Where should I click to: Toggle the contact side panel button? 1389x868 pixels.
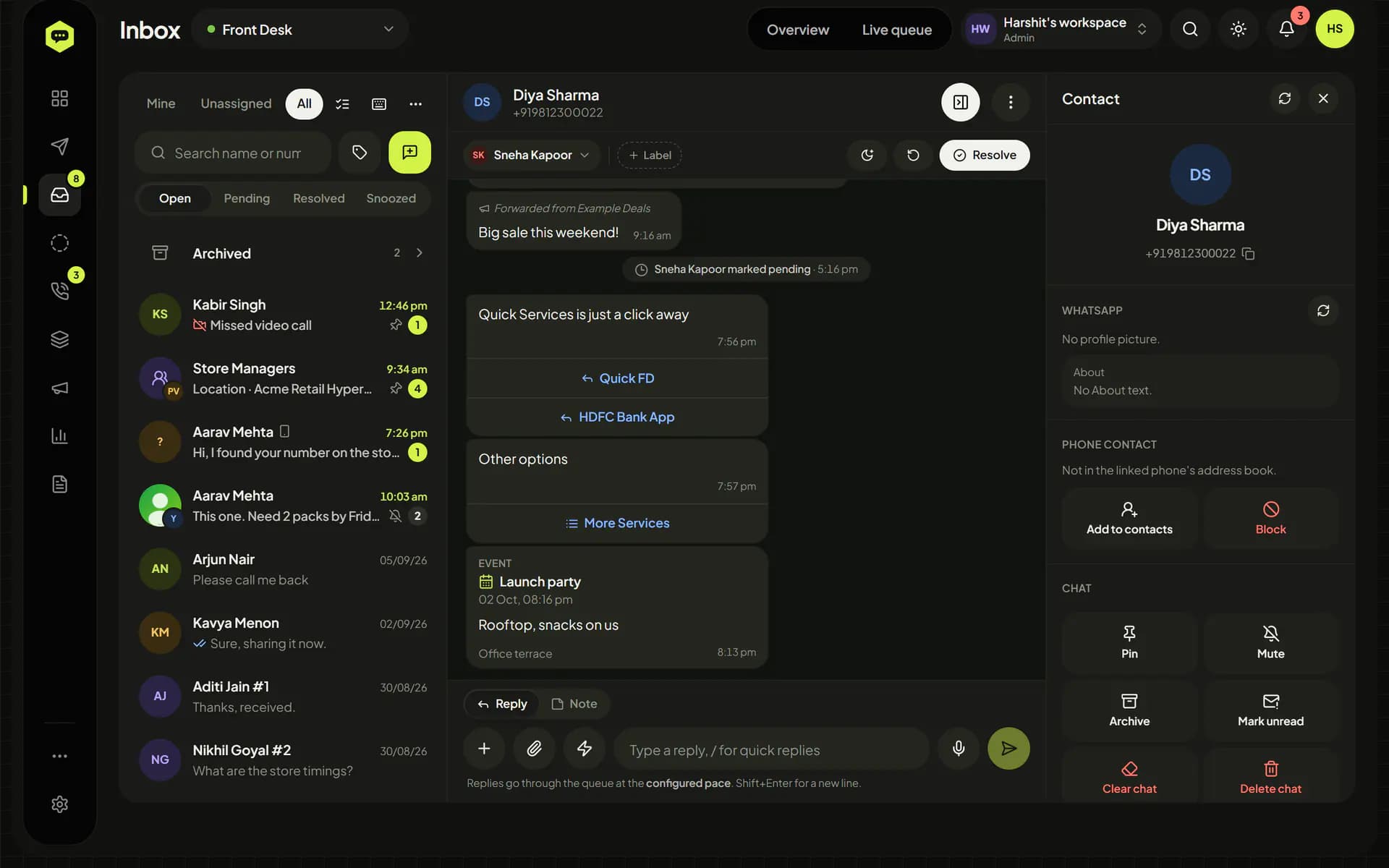961,102
